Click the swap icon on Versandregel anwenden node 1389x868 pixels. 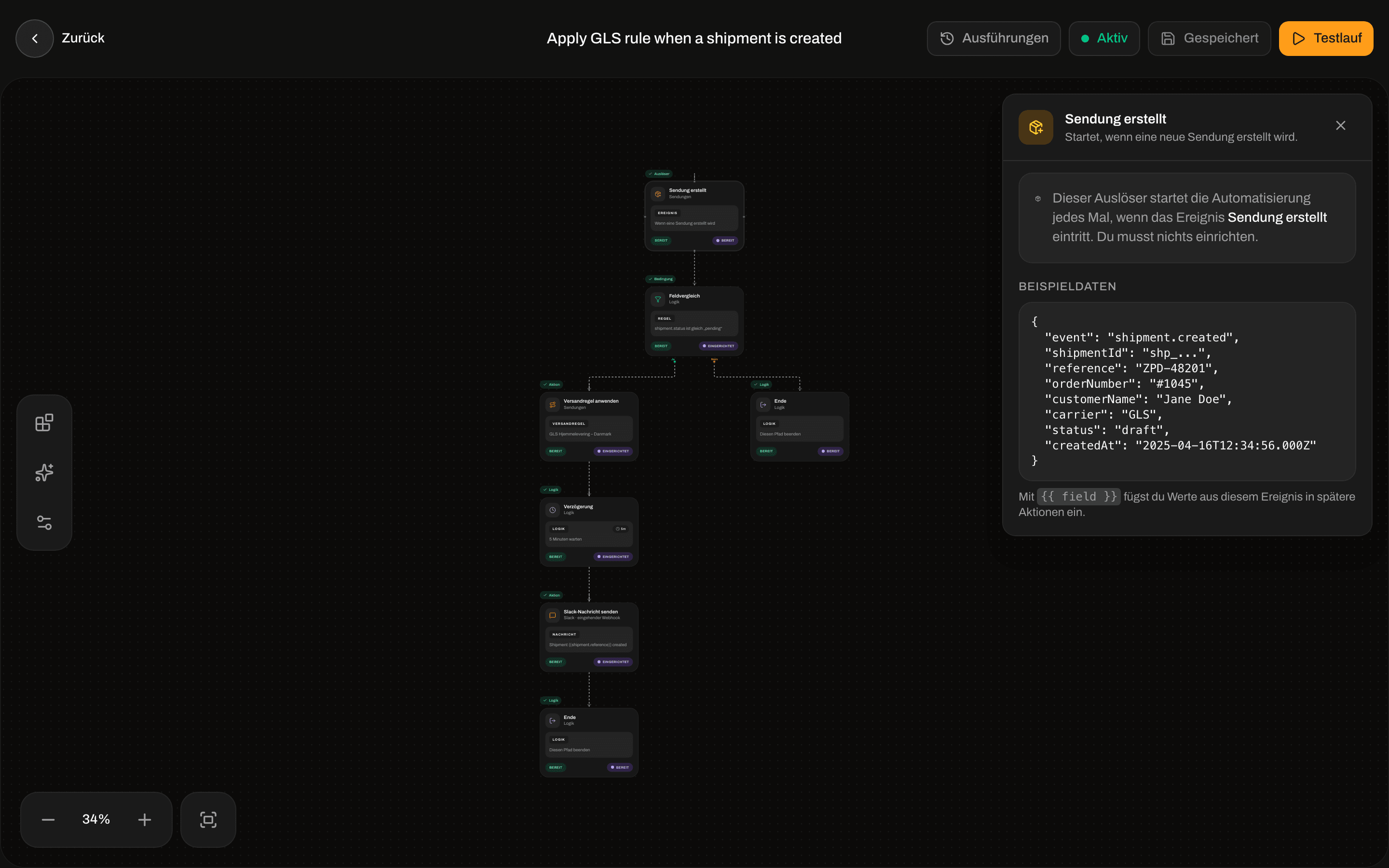pyautogui.click(x=552, y=405)
